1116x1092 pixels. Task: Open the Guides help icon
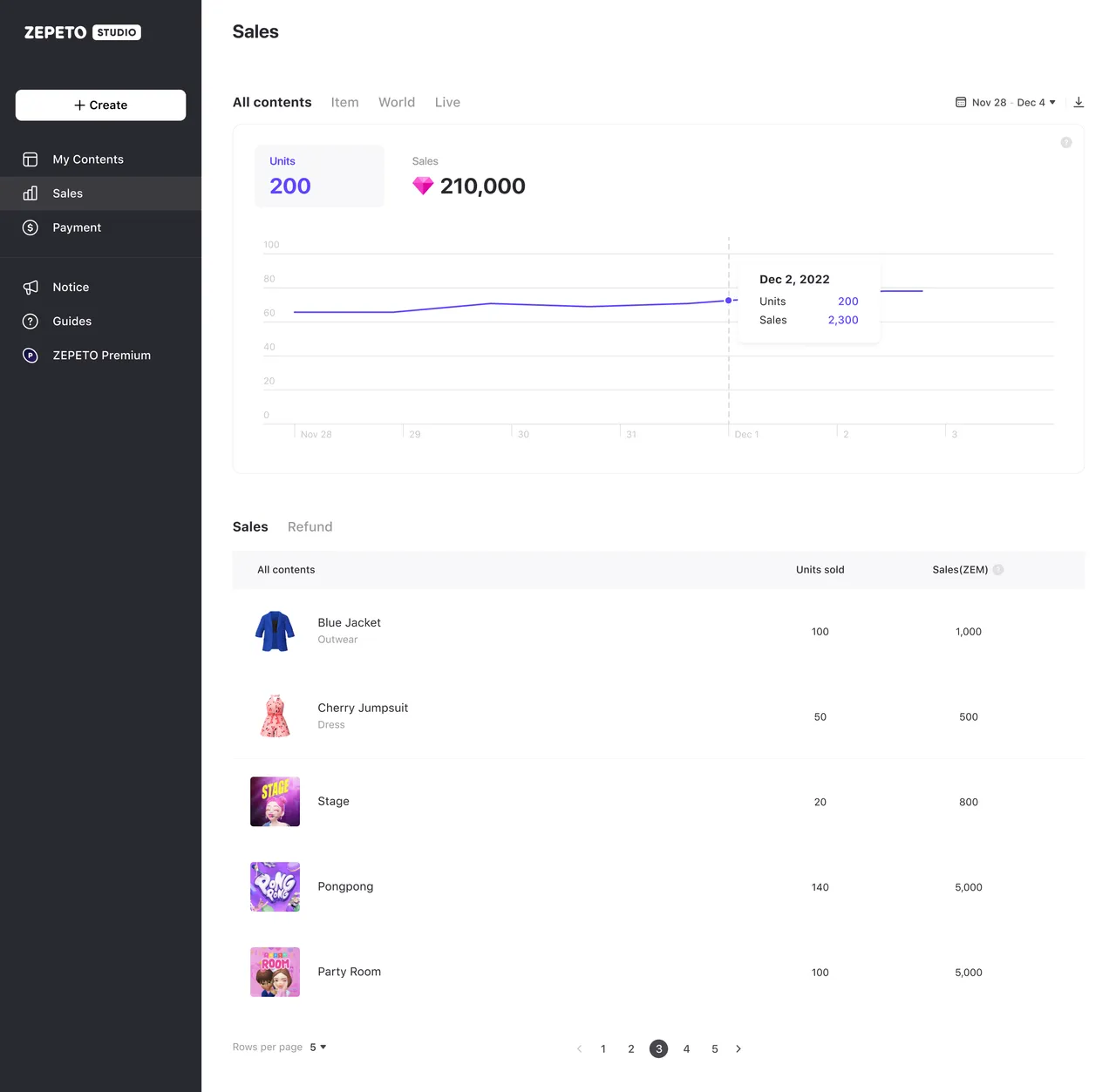[31, 321]
